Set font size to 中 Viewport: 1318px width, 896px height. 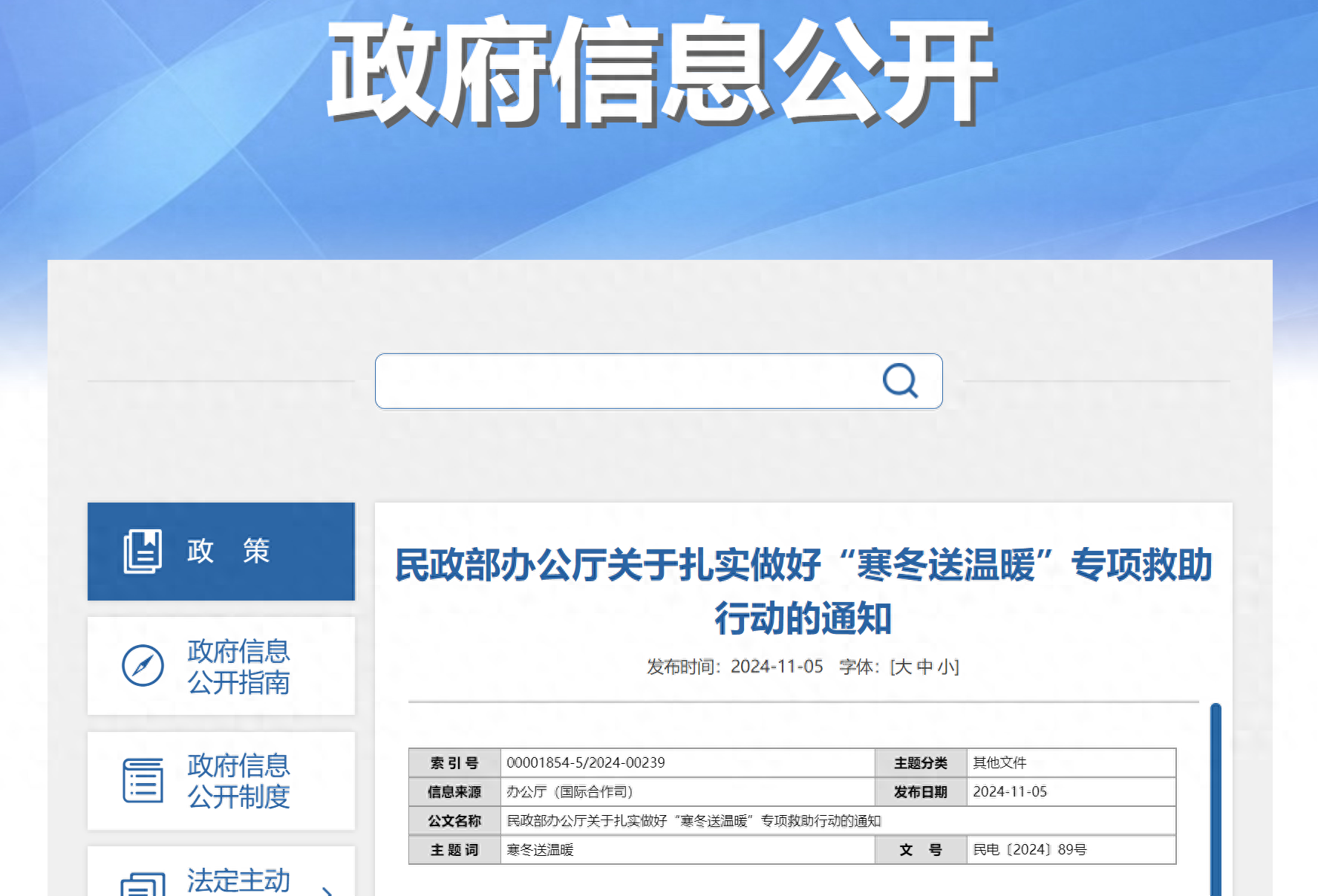pos(924,667)
